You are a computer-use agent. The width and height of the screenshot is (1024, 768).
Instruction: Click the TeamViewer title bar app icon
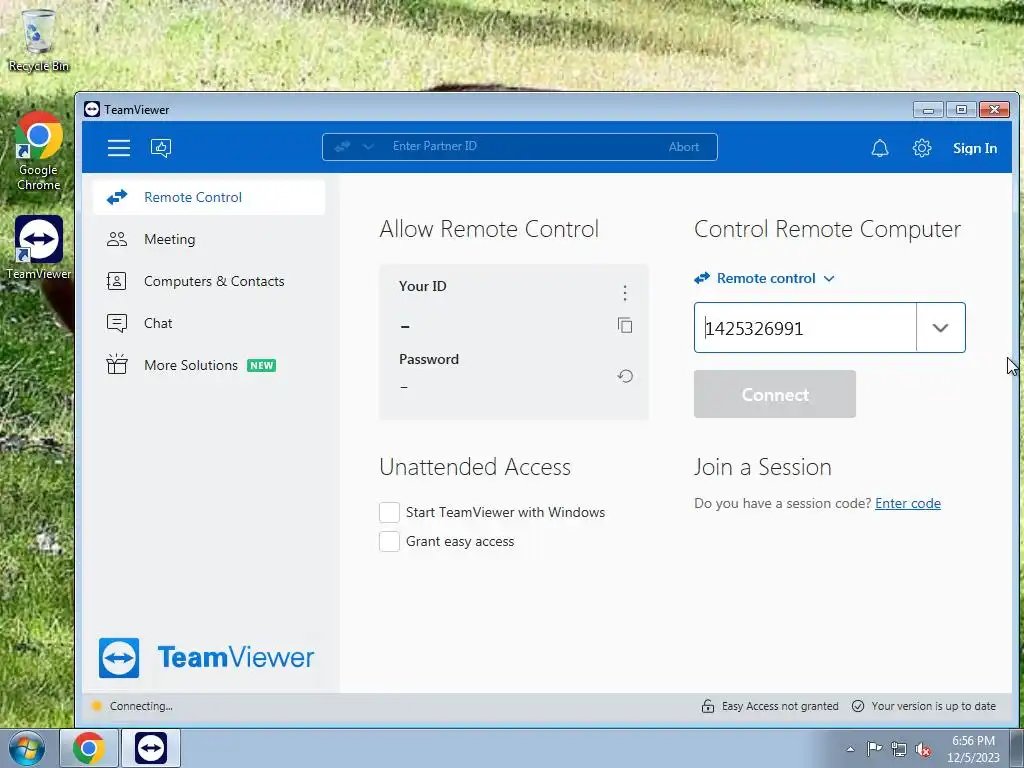pos(92,109)
